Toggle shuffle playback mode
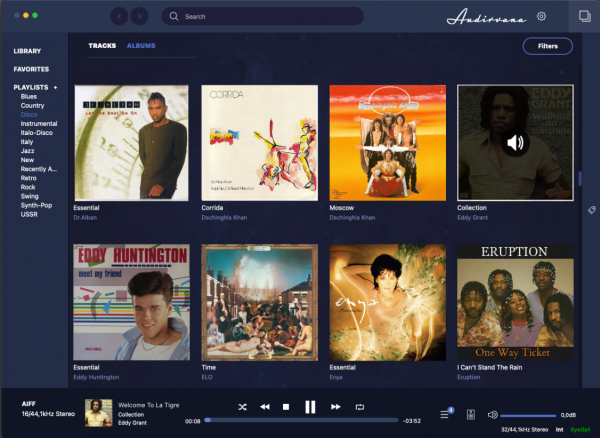 pos(243,407)
